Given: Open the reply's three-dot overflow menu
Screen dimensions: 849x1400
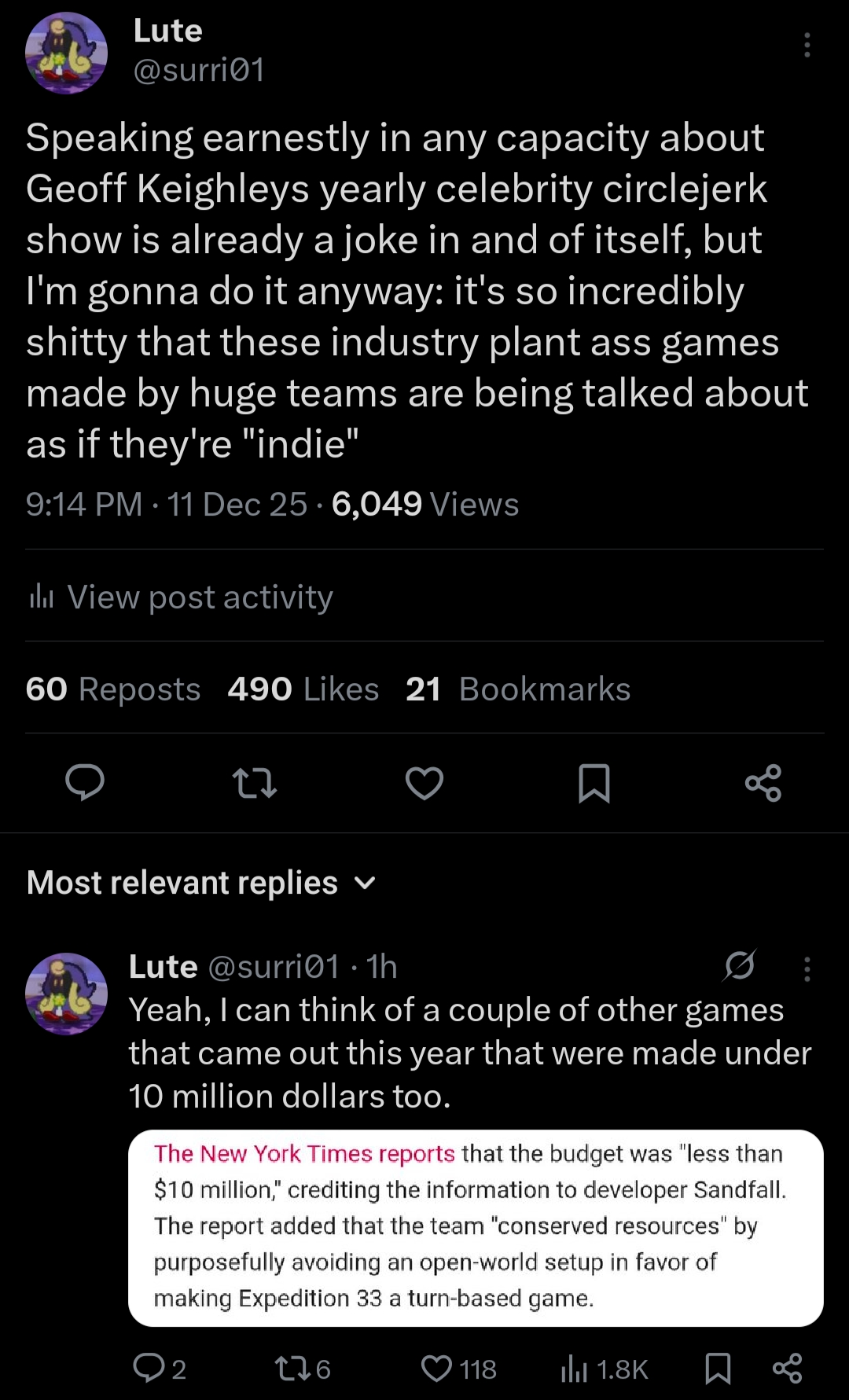Looking at the screenshot, I should point(807,968).
